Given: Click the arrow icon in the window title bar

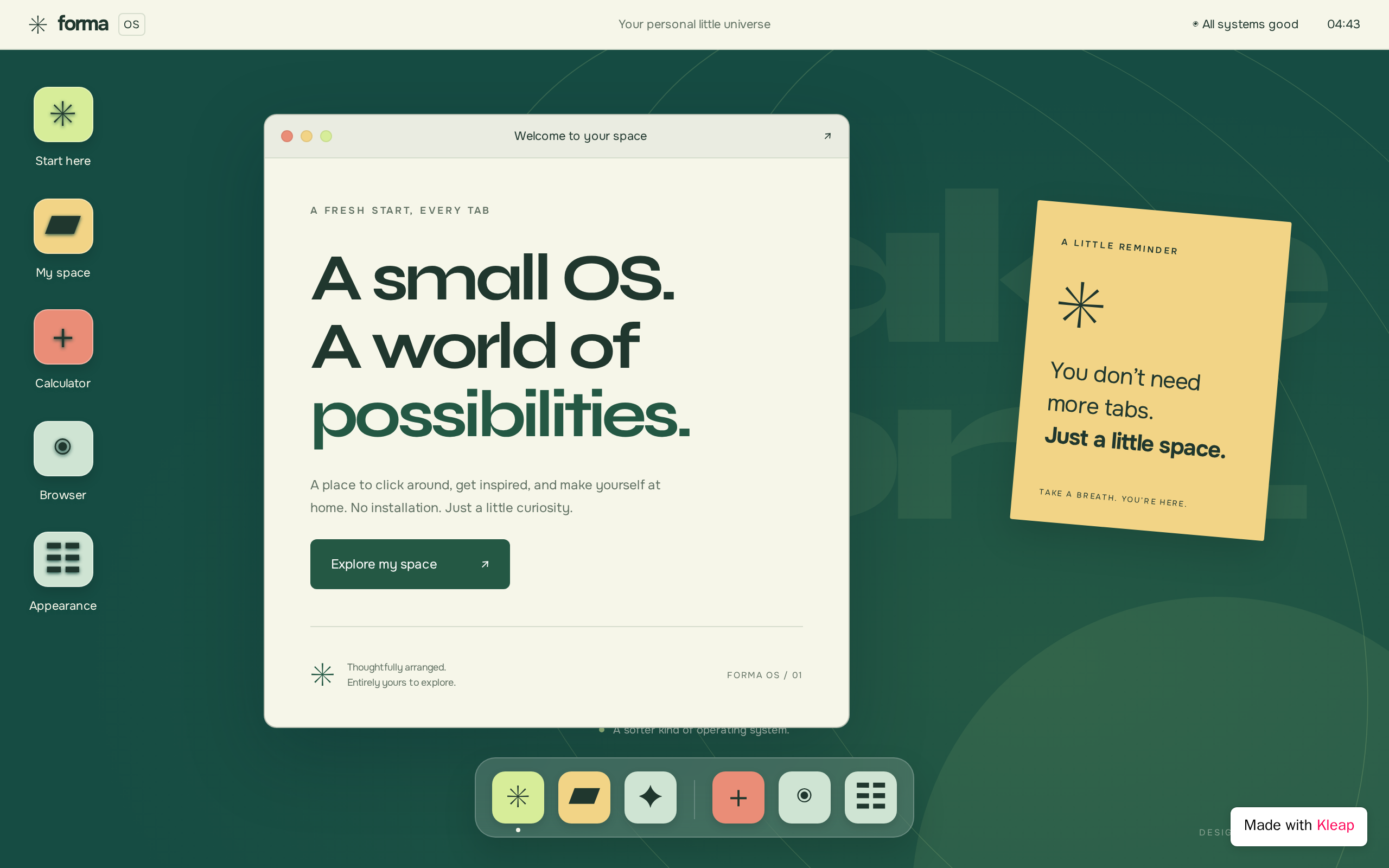Looking at the screenshot, I should [827, 136].
